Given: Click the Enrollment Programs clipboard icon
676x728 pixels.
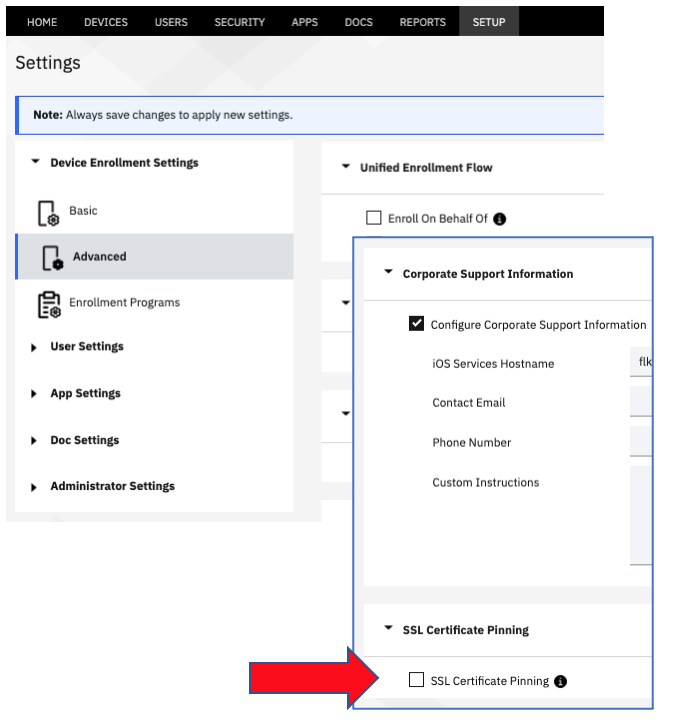Looking at the screenshot, I should [x=49, y=305].
